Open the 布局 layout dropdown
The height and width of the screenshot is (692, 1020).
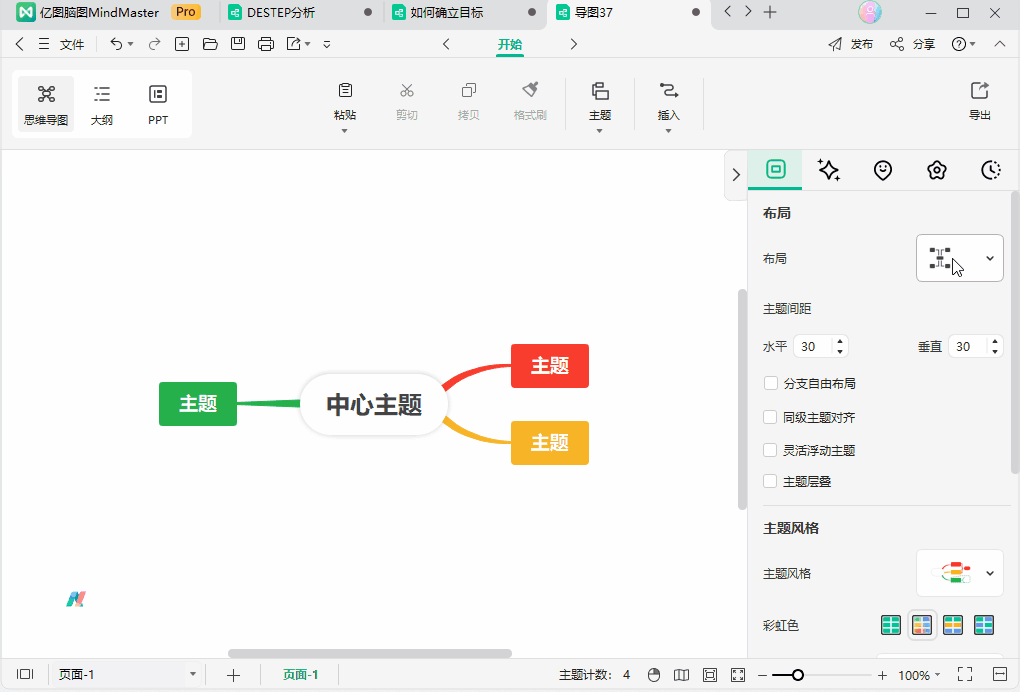(960, 258)
